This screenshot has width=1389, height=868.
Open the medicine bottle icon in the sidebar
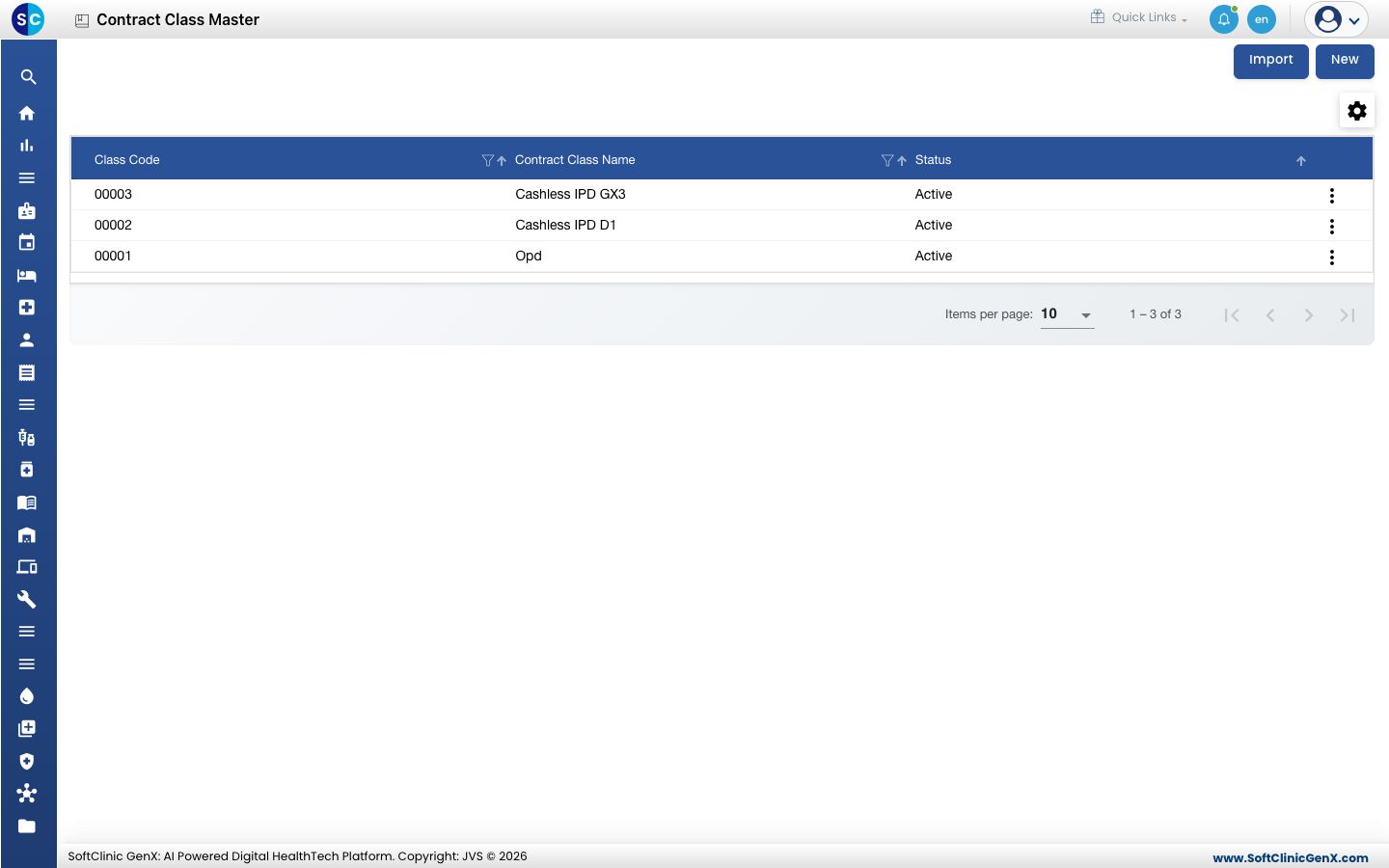point(27,470)
